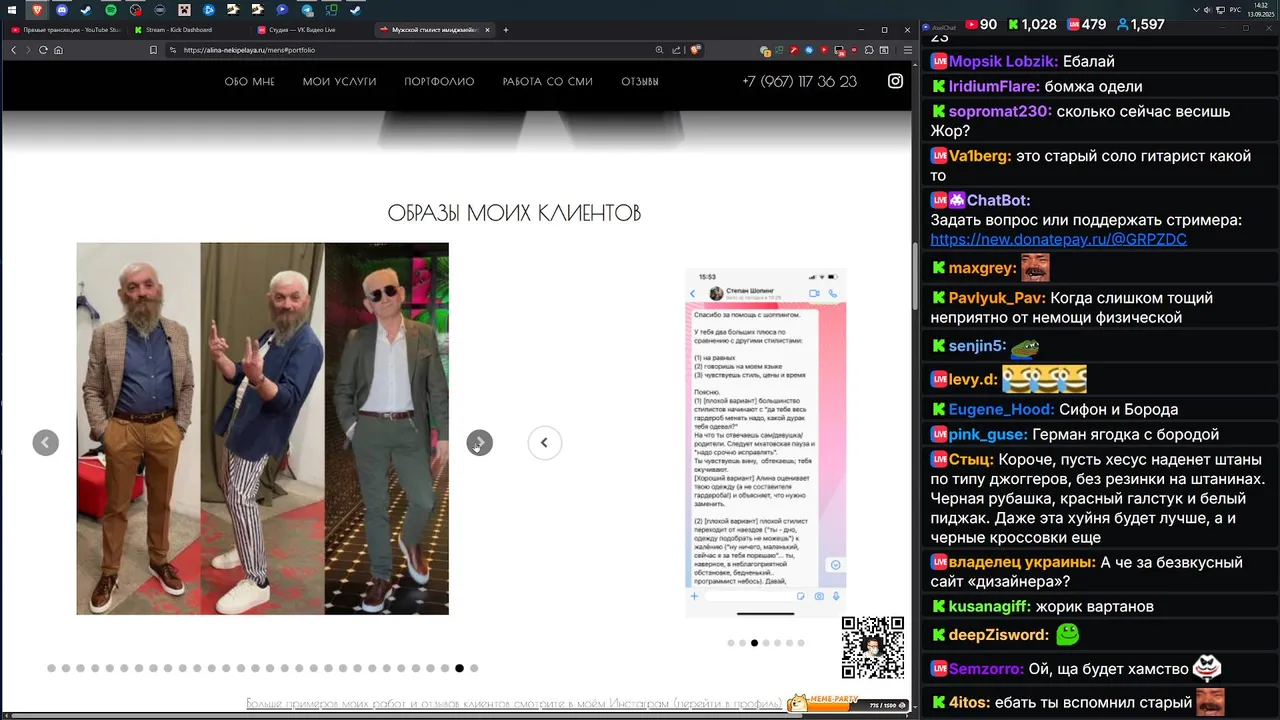Click the VK Live viewer count 479

click(1086, 25)
